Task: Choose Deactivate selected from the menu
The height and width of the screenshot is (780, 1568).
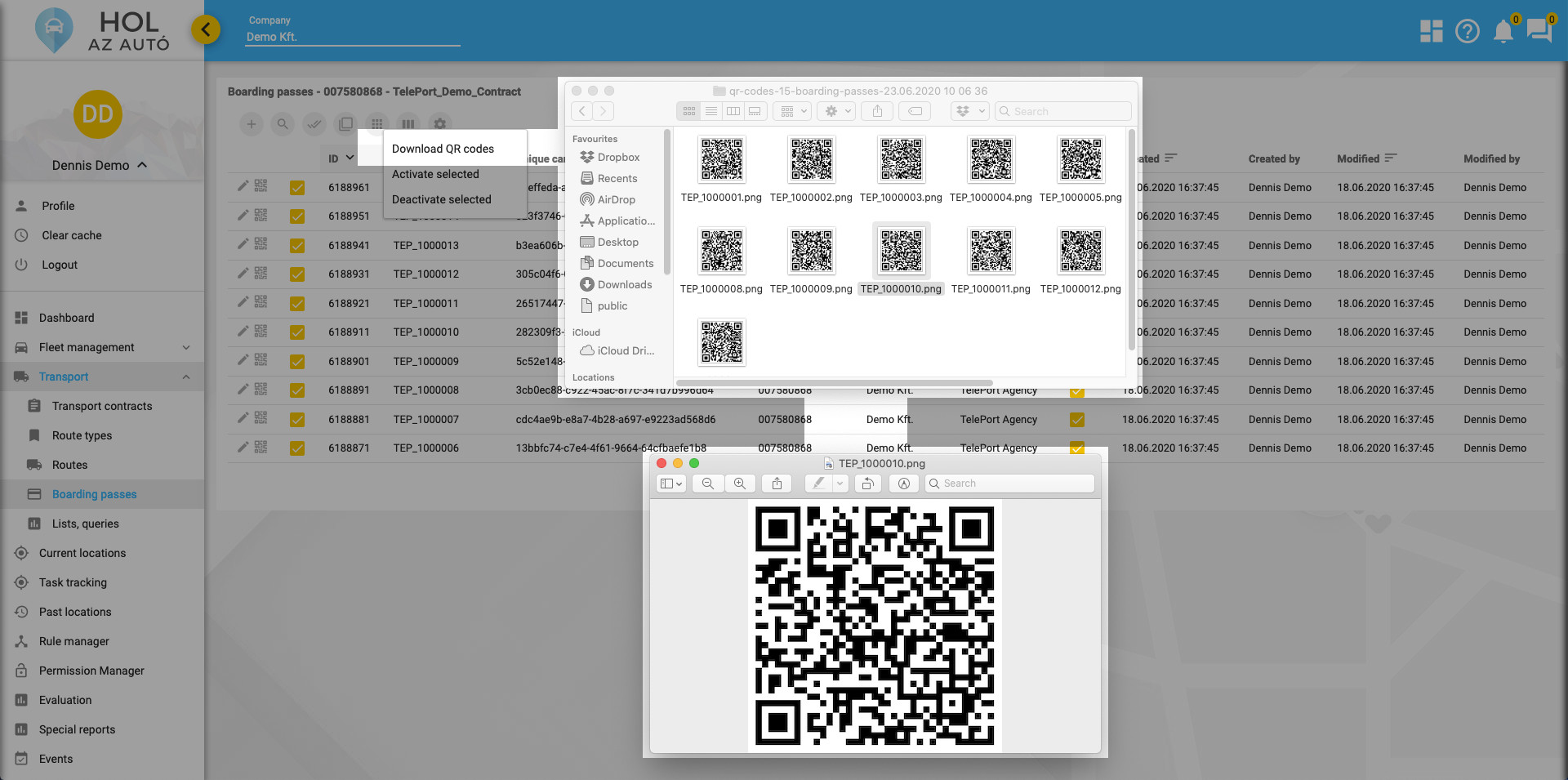Action: click(441, 199)
